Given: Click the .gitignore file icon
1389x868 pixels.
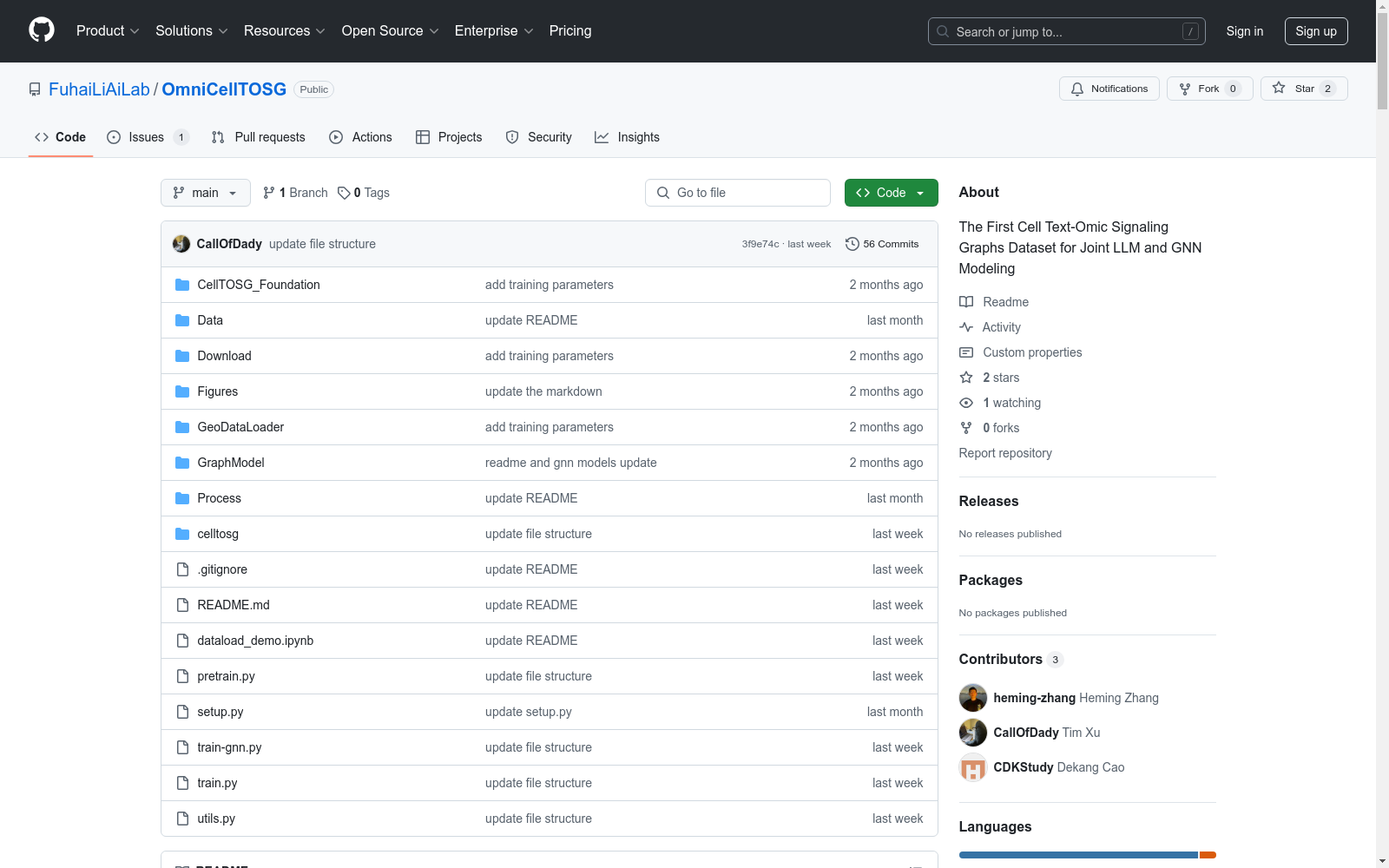Looking at the screenshot, I should [182, 569].
